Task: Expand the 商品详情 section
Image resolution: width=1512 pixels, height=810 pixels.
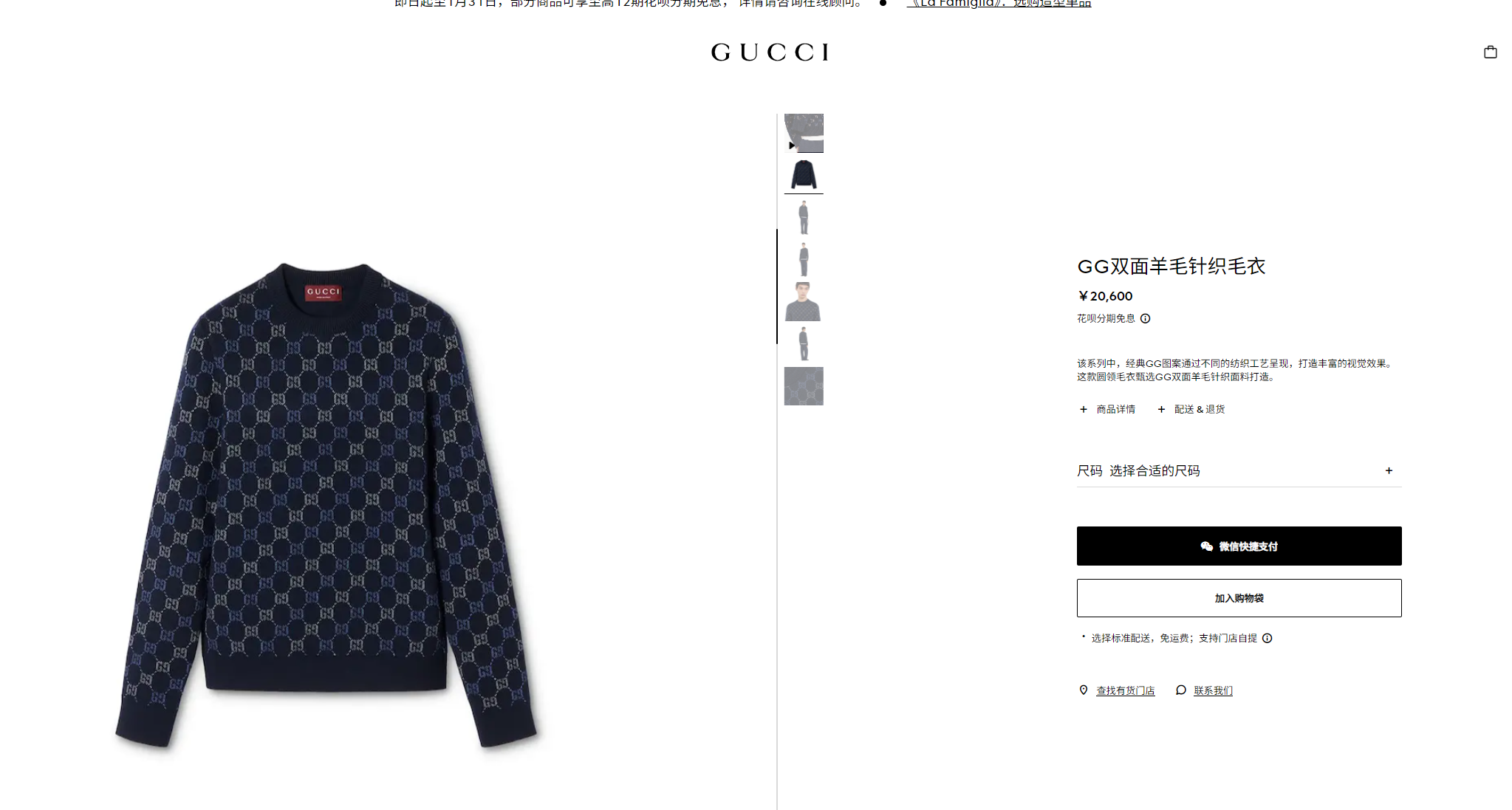Action: [x=1107, y=409]
